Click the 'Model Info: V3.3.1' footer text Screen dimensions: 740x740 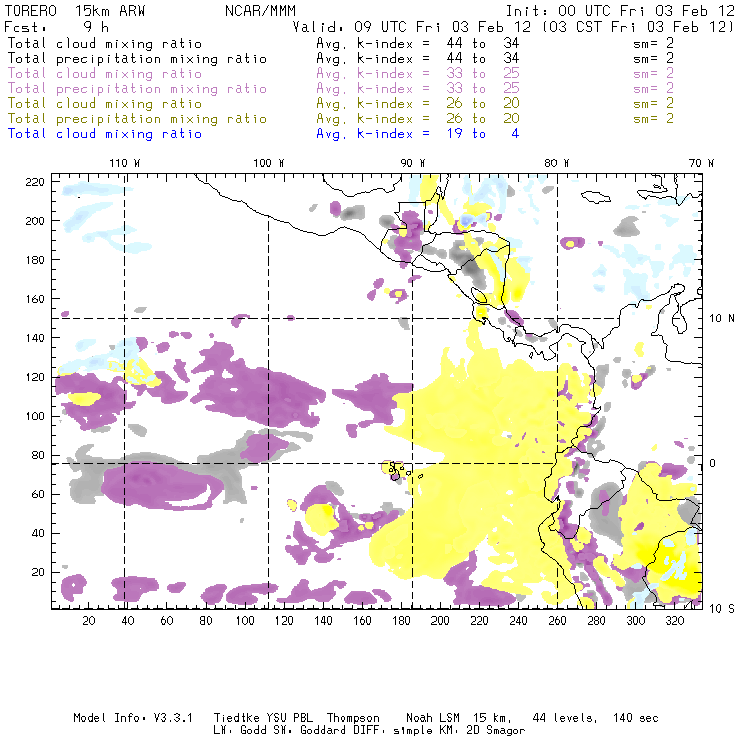[x=133, y=718]
